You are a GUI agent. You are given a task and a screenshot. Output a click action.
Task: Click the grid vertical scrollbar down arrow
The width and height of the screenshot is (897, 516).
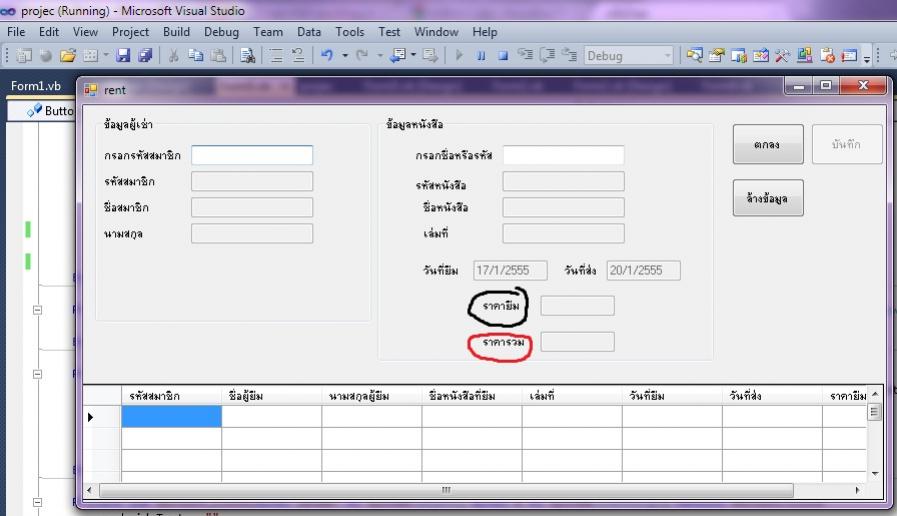point(875,474)
